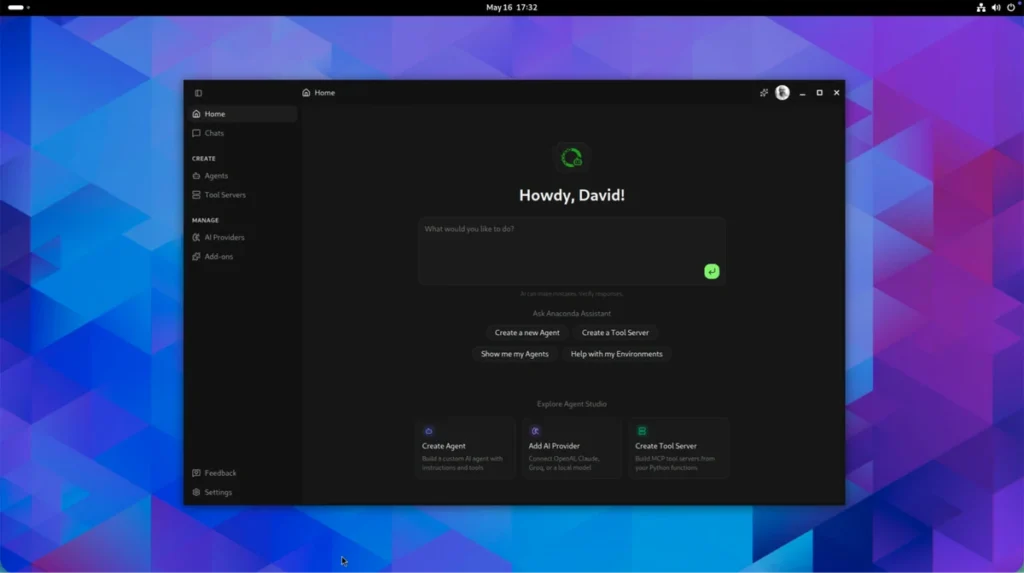This screenshot has width=1024, height=573.
Task: Open Feedback from the sidebar
Action: (x=242, y=473)
